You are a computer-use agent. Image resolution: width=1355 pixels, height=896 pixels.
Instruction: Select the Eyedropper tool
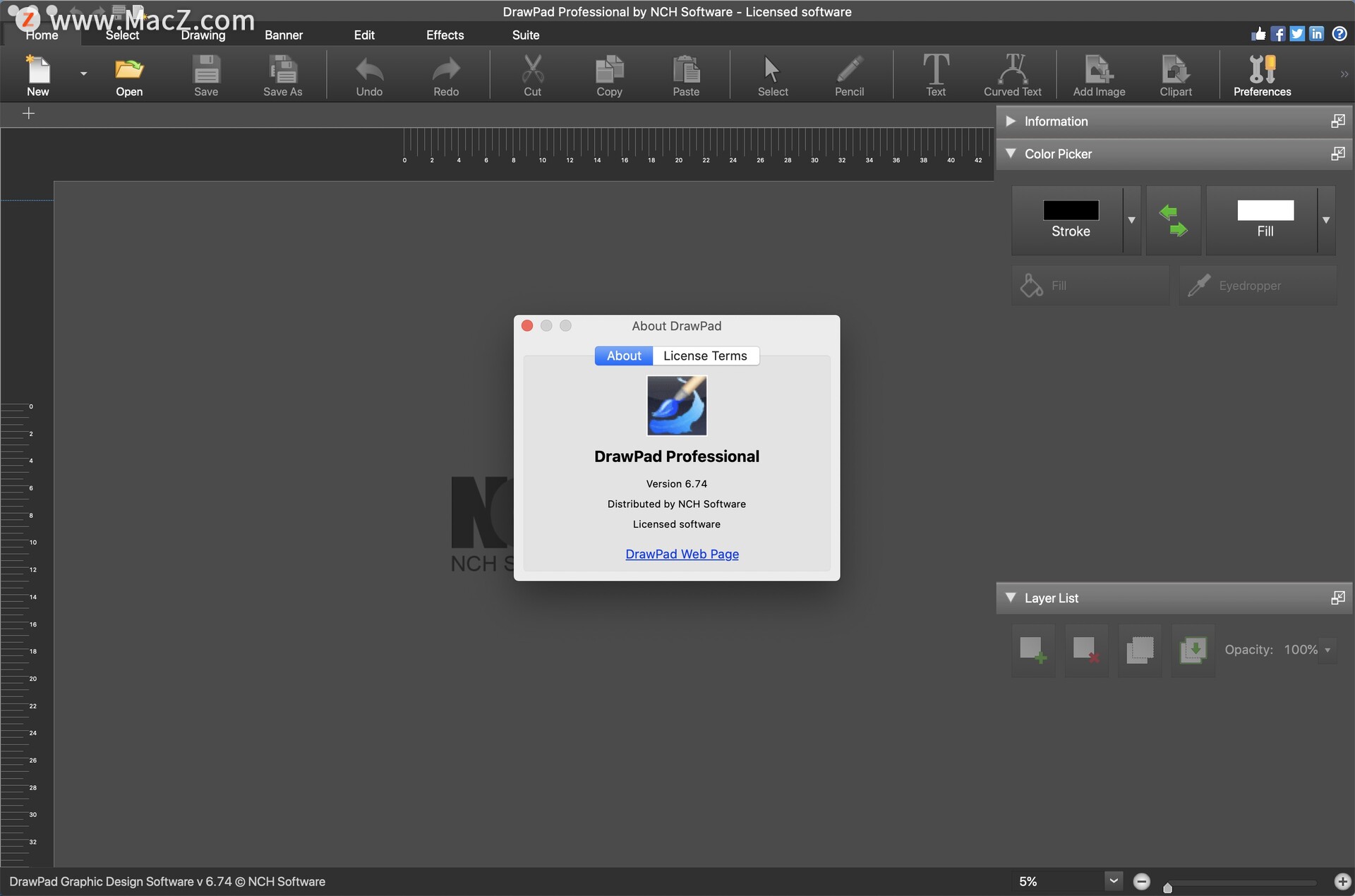tap(1258, 286)
